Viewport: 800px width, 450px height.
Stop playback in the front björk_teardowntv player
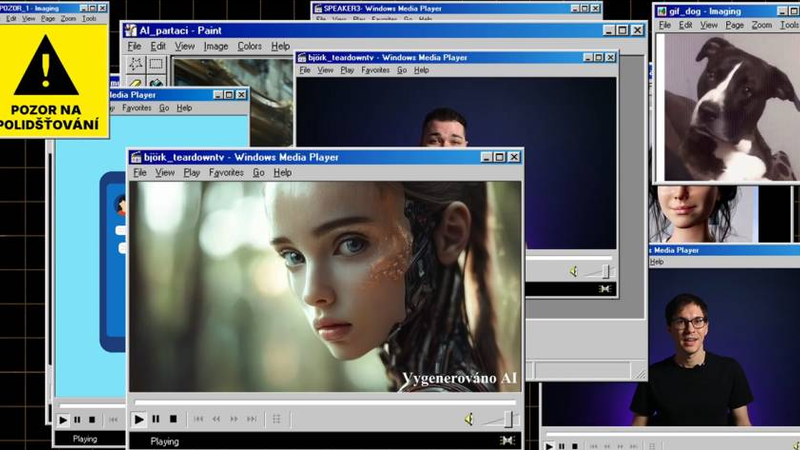[x=173, y=419]
